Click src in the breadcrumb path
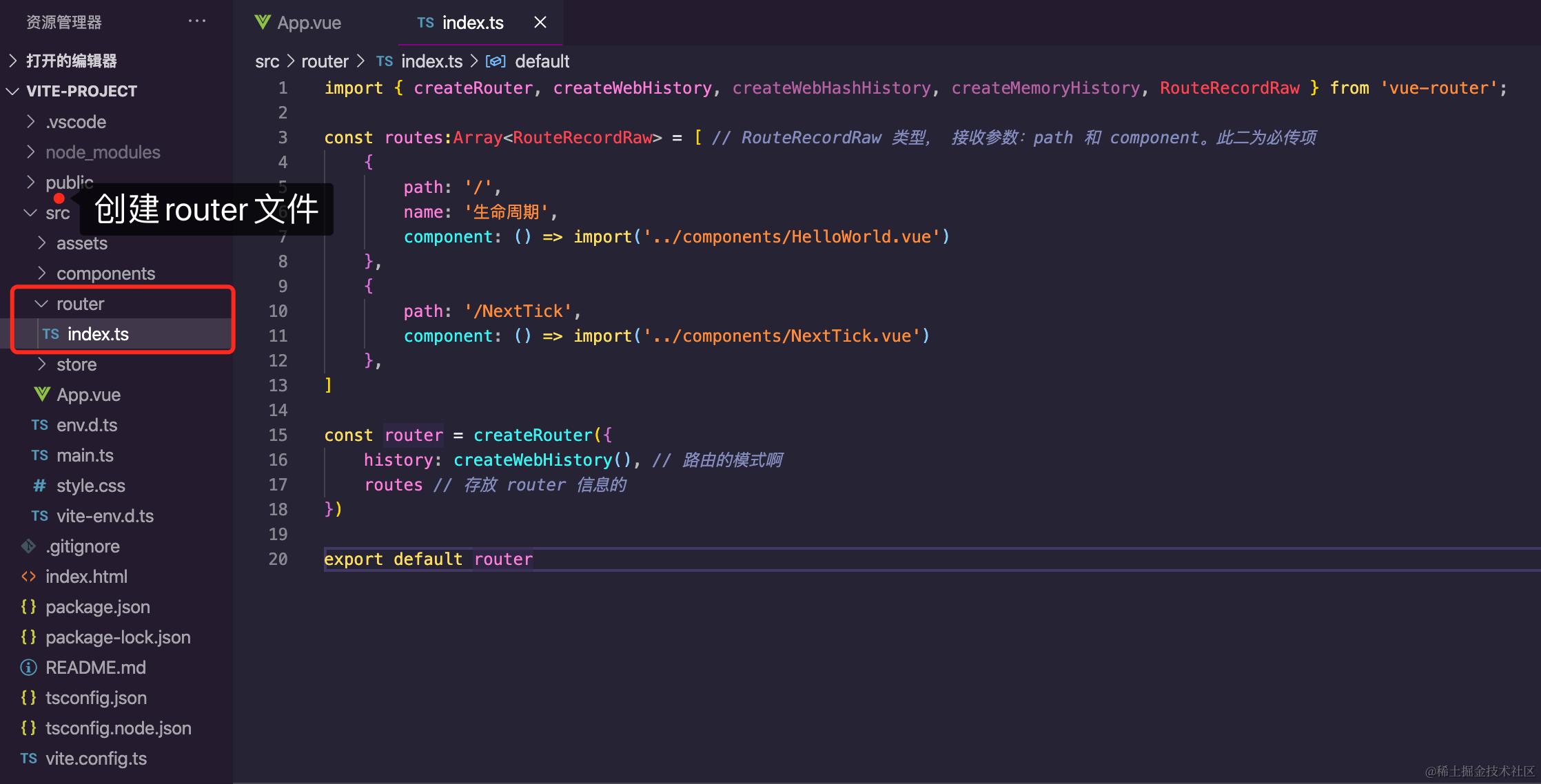Screen dimensions: 1541x784 pos(267,61)
